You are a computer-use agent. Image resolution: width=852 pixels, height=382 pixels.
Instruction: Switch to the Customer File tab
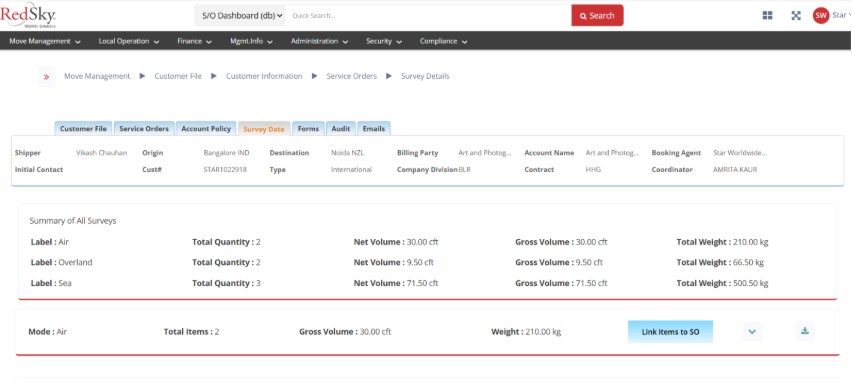[83, 129]
